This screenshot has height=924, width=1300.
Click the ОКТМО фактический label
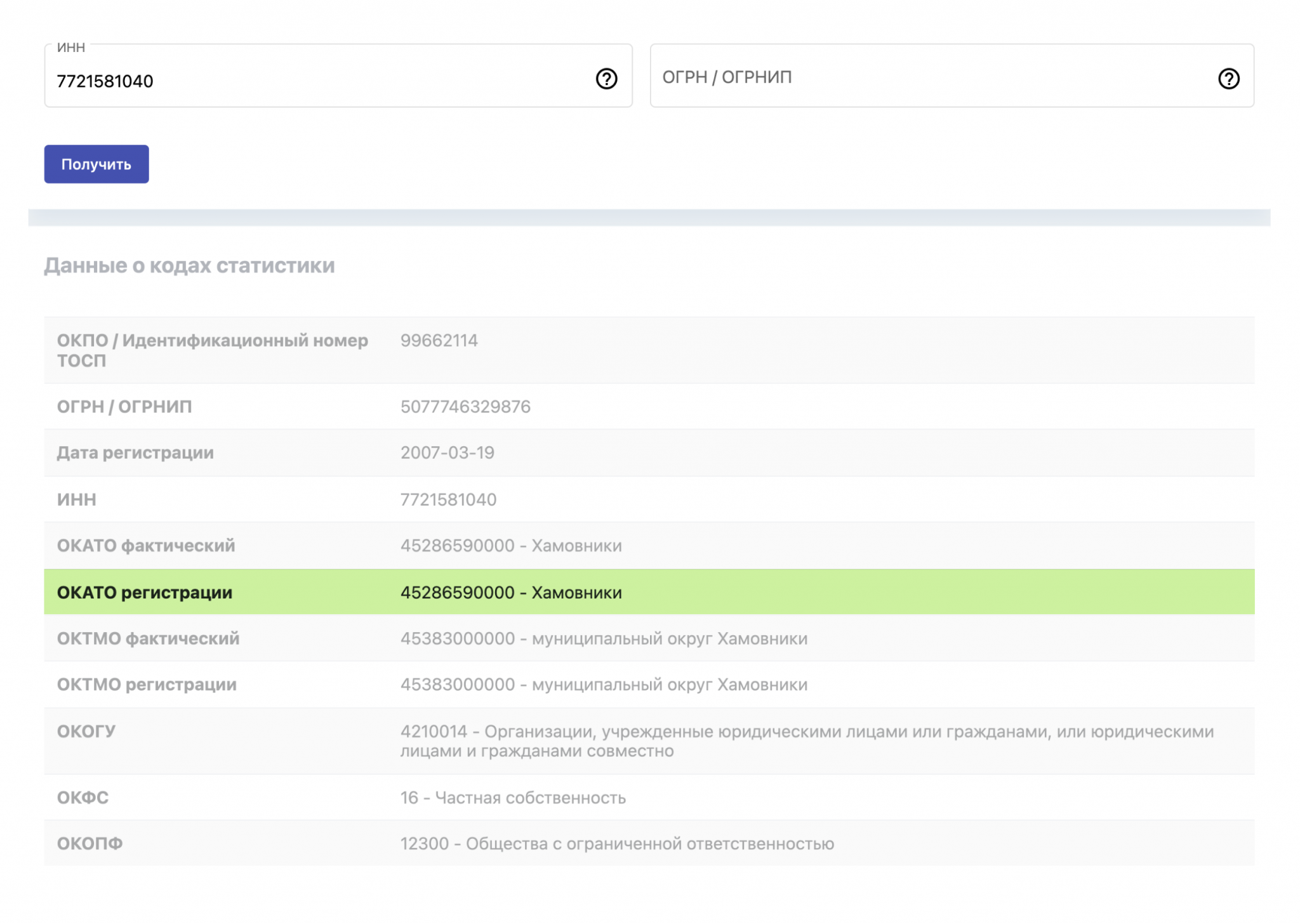coord(149,639)
